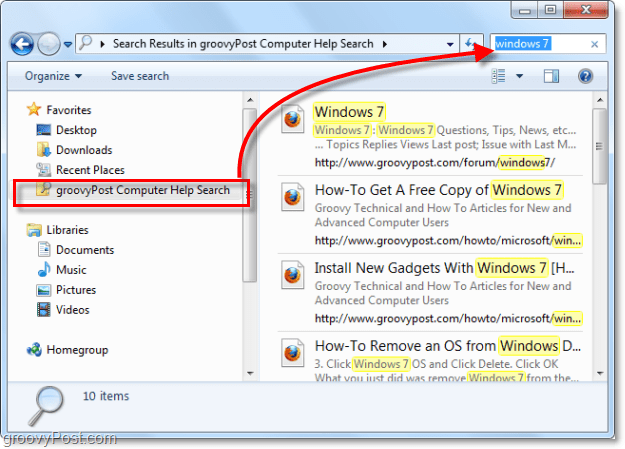This screenshot has width=625, height=449.
Task: Click Save search button
Action: pos(140,76)
